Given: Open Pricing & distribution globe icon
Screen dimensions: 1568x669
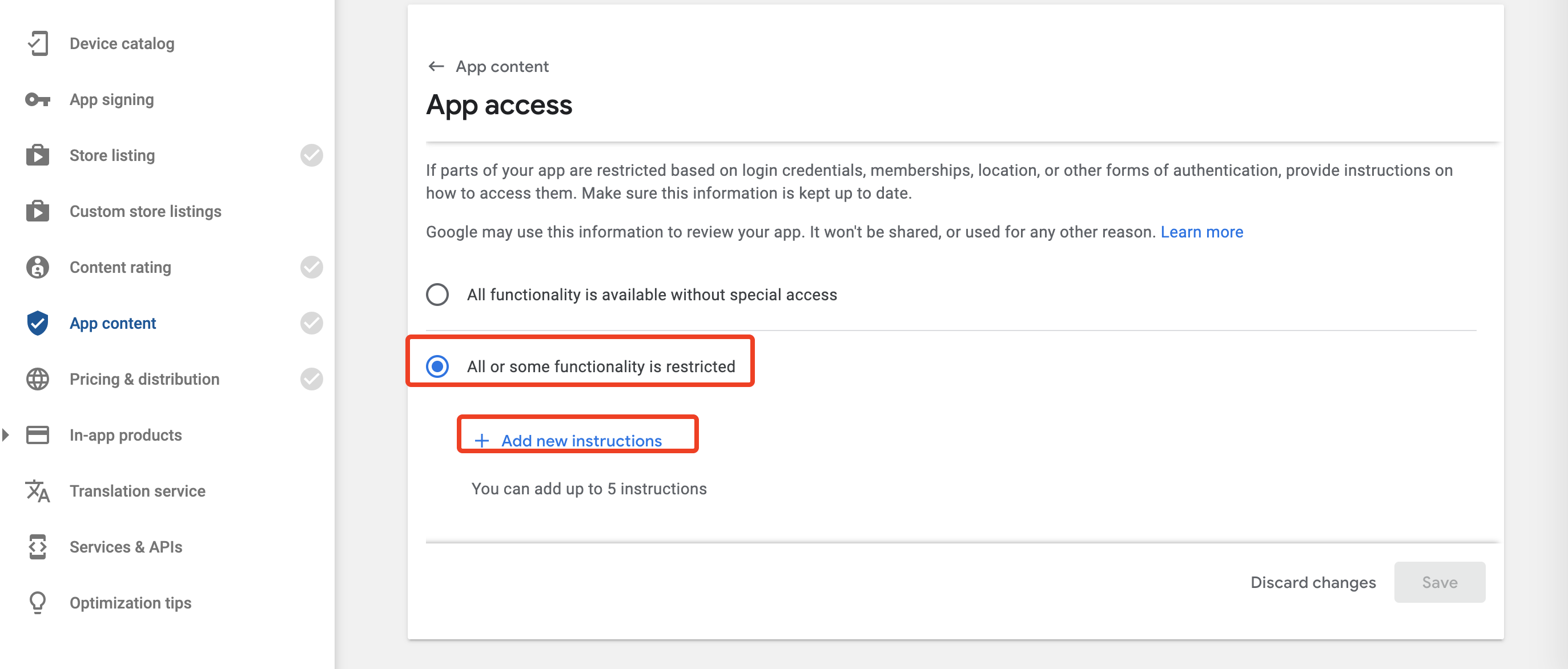Looking at the screenshot, I should (38, 378).
